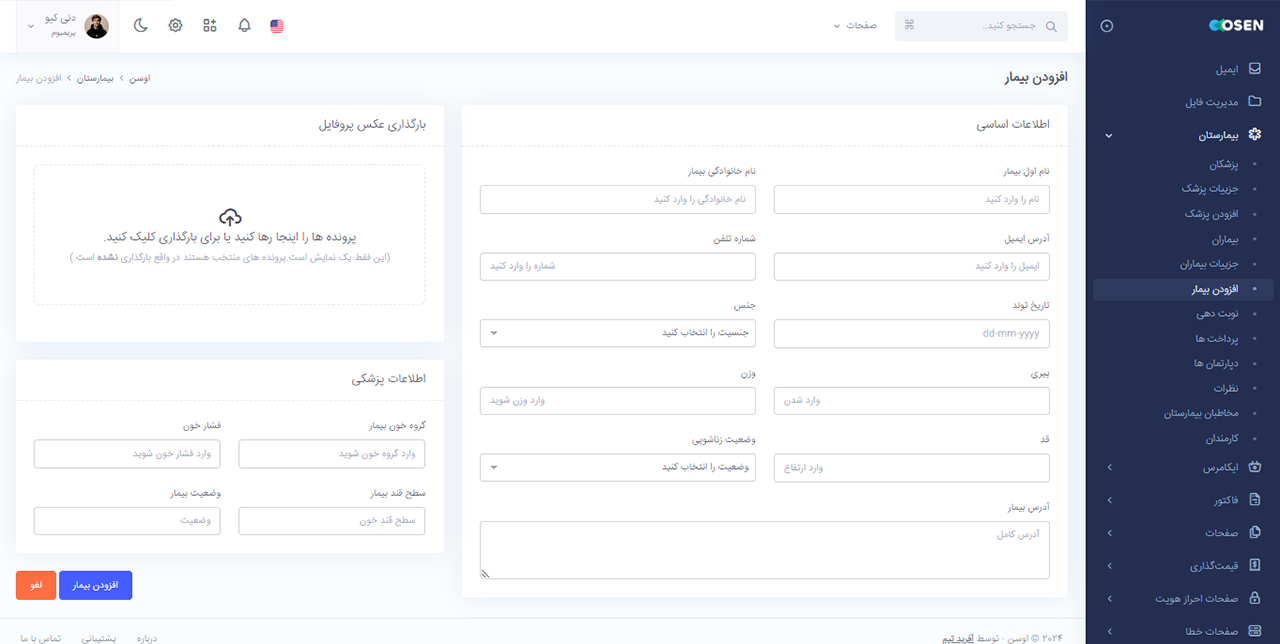Click the OSEN logo in the sidebar
Screen dimensions: 1280x644
(1235, 25)
